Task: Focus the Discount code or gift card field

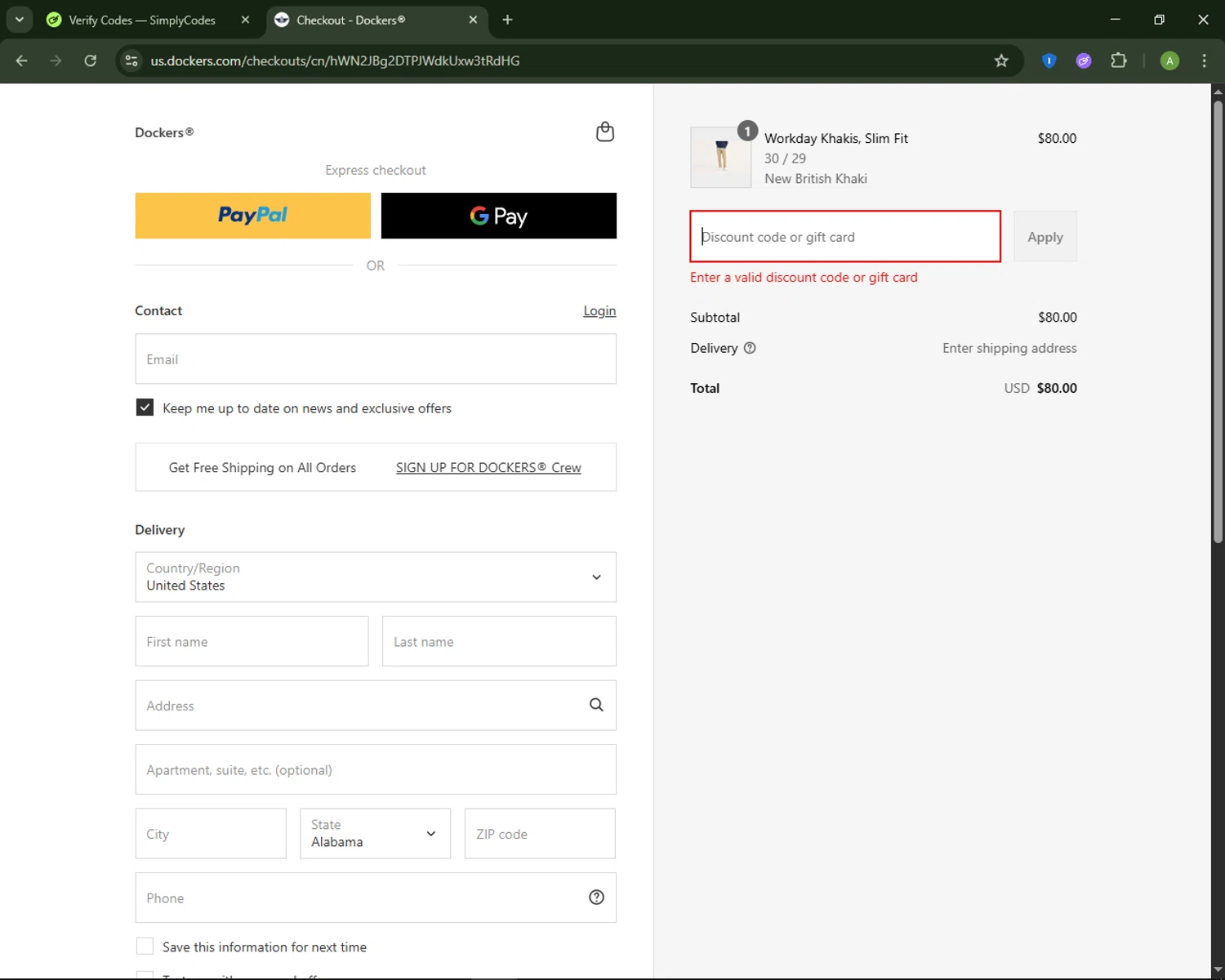Action: [845, 237]
